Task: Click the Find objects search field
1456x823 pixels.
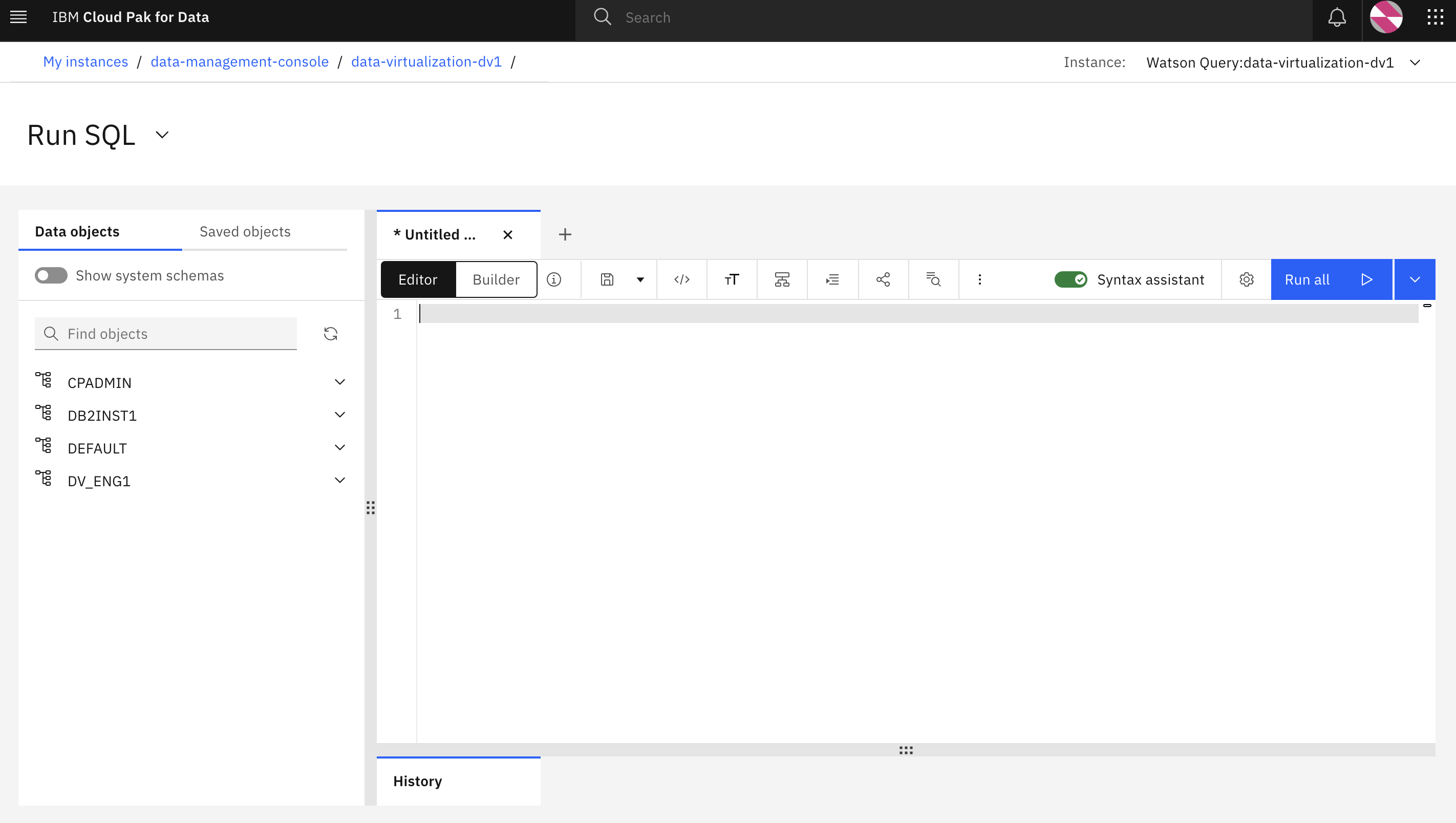Action: tap(165, 334)
